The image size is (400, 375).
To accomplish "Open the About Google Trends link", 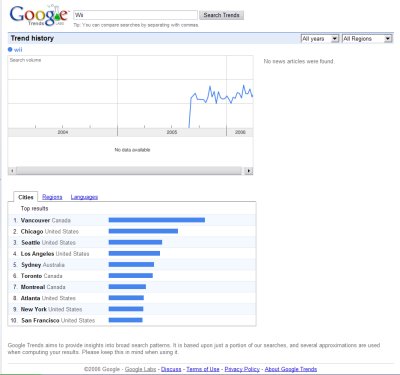I will pos(291,369).
